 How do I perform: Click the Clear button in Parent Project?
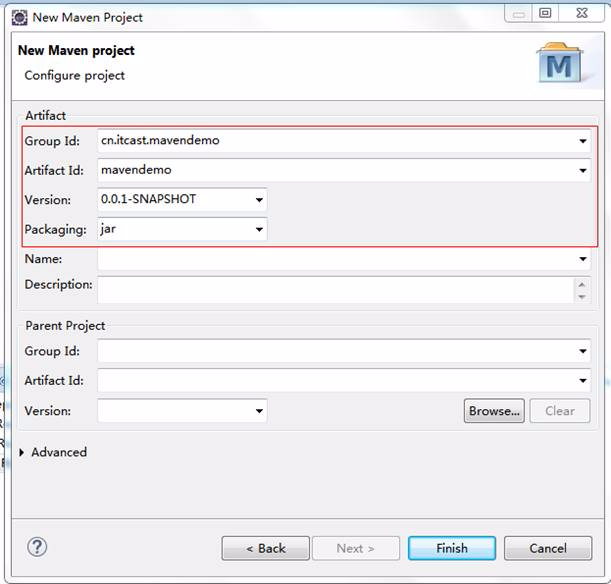560,411
